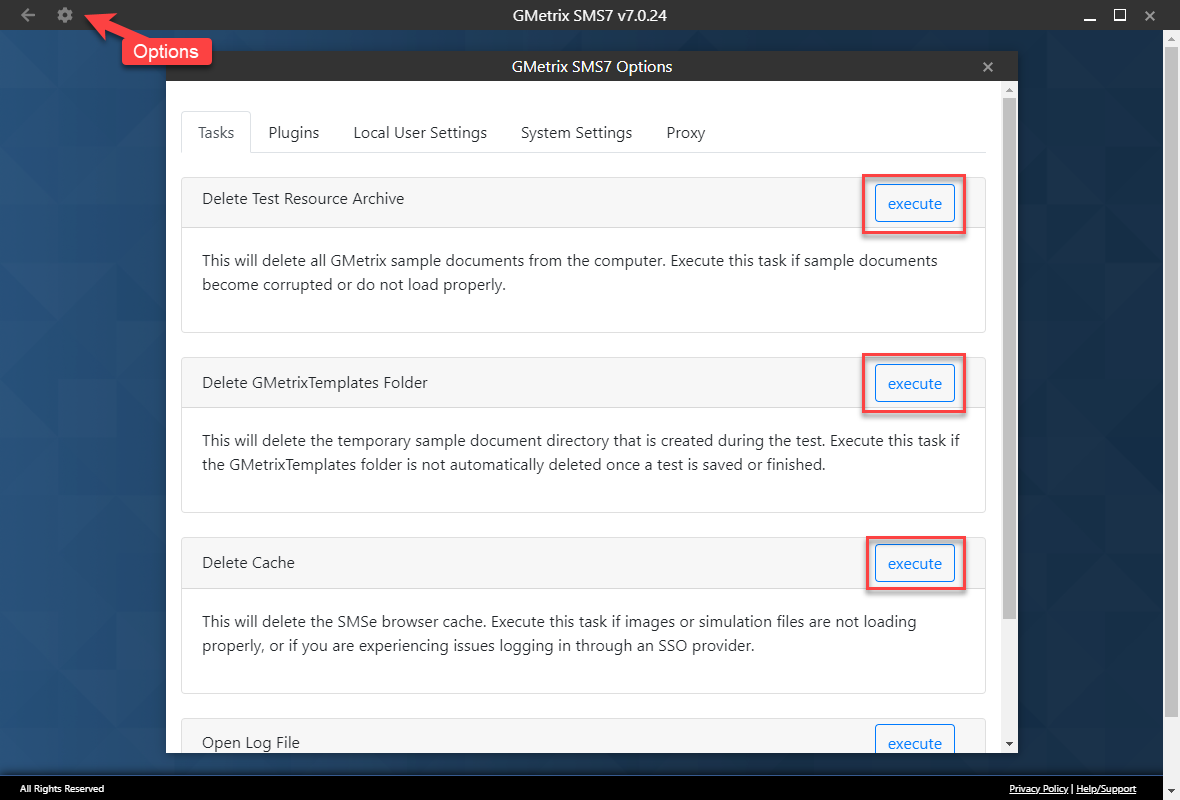Click the Options callout label
This screenshot has width=1180, height=800.
coord(166,50)
